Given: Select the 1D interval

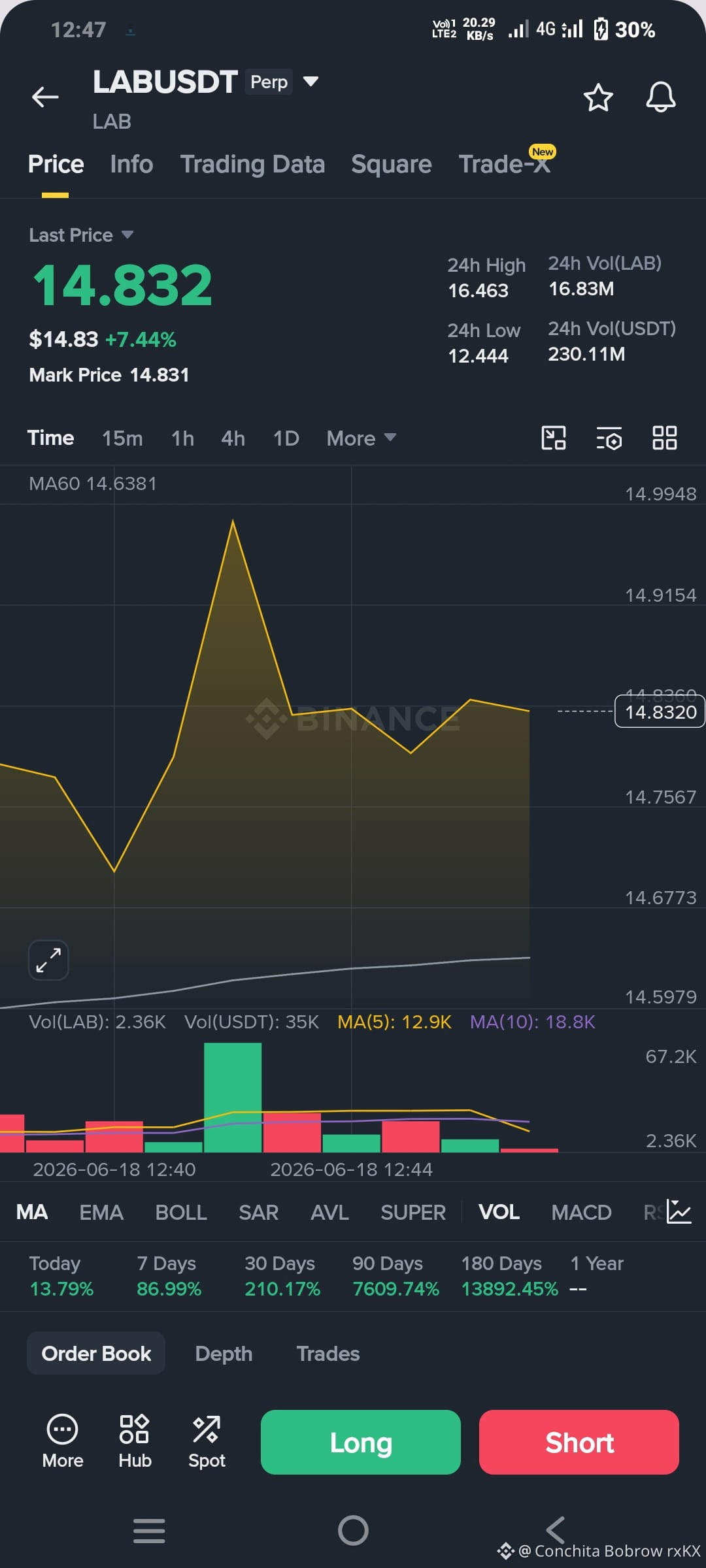Looking at the screenshot, I should point(286,438).
